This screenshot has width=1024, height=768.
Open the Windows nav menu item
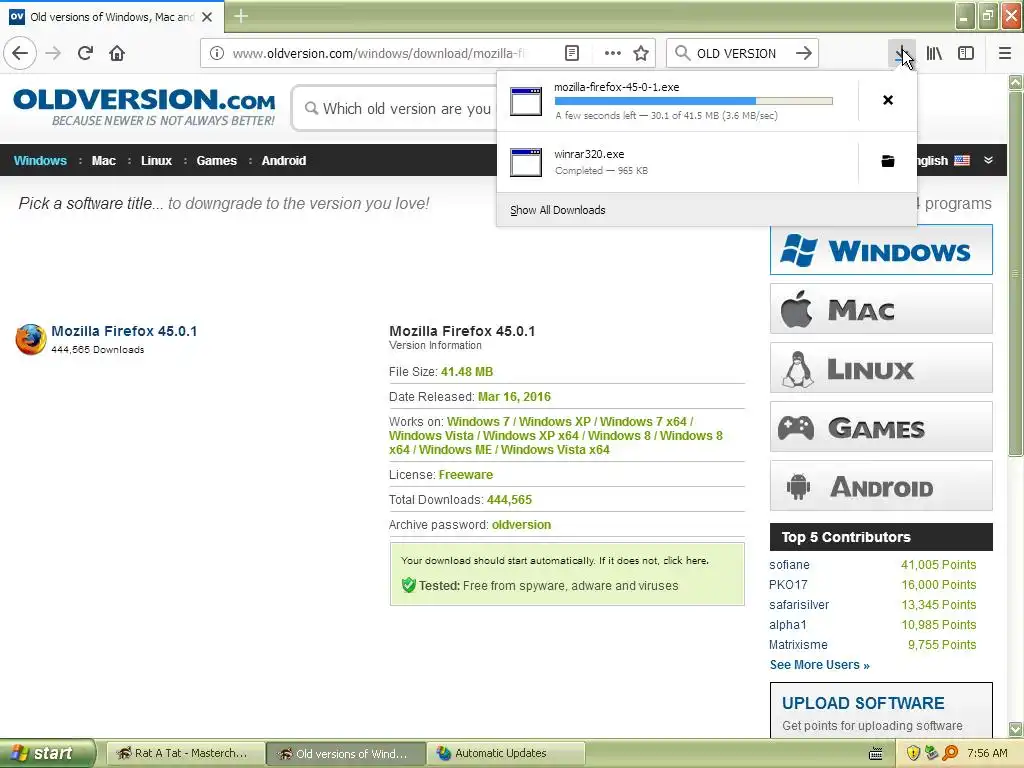click(x=40, y=161)
